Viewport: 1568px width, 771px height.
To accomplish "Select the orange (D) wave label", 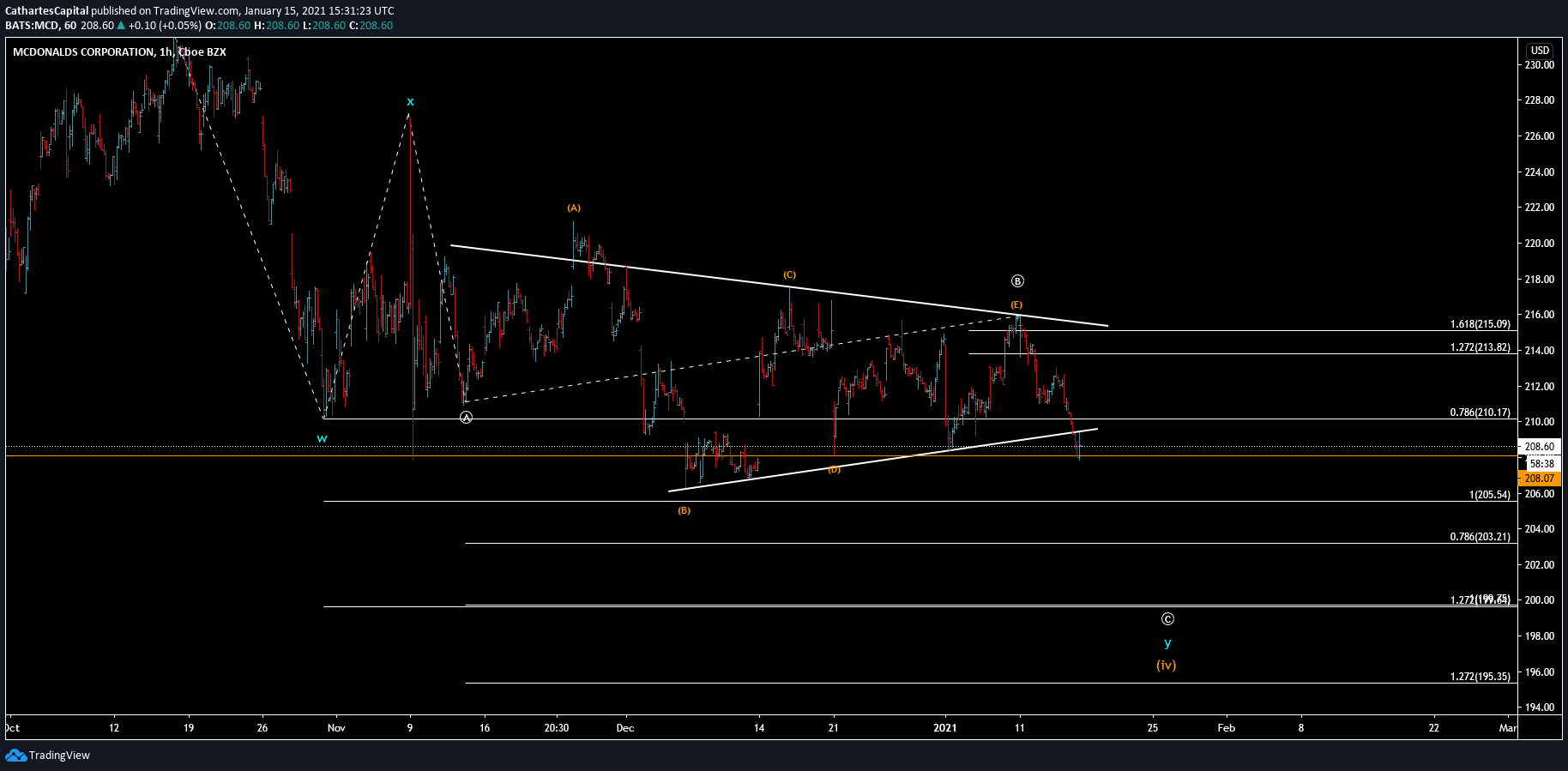I will click(x=834, y=470).
